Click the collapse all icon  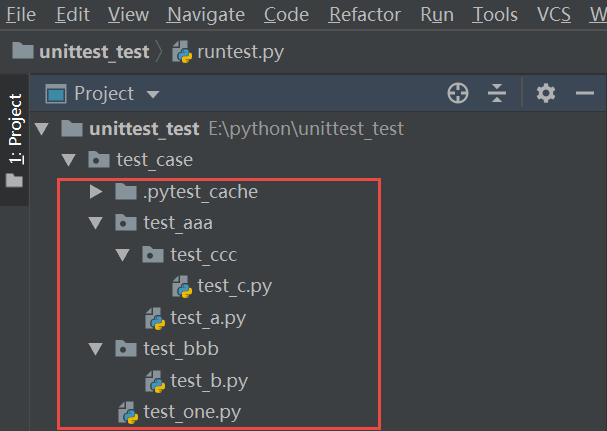[x=497, y=93]
